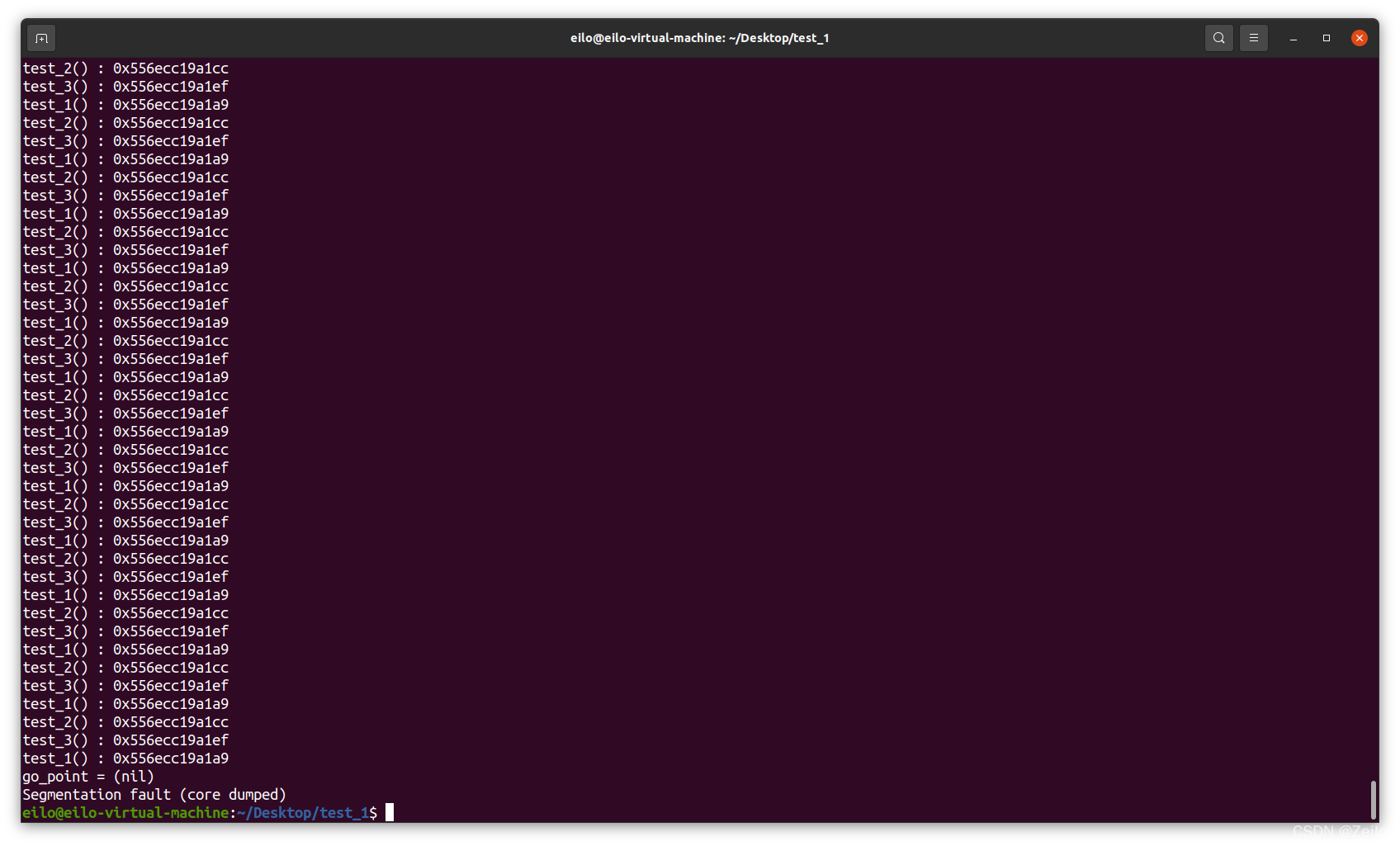Screen dimensions: 1400x846
Task: Click the terminal scrollbar thumb
Action: point(1374,799)
